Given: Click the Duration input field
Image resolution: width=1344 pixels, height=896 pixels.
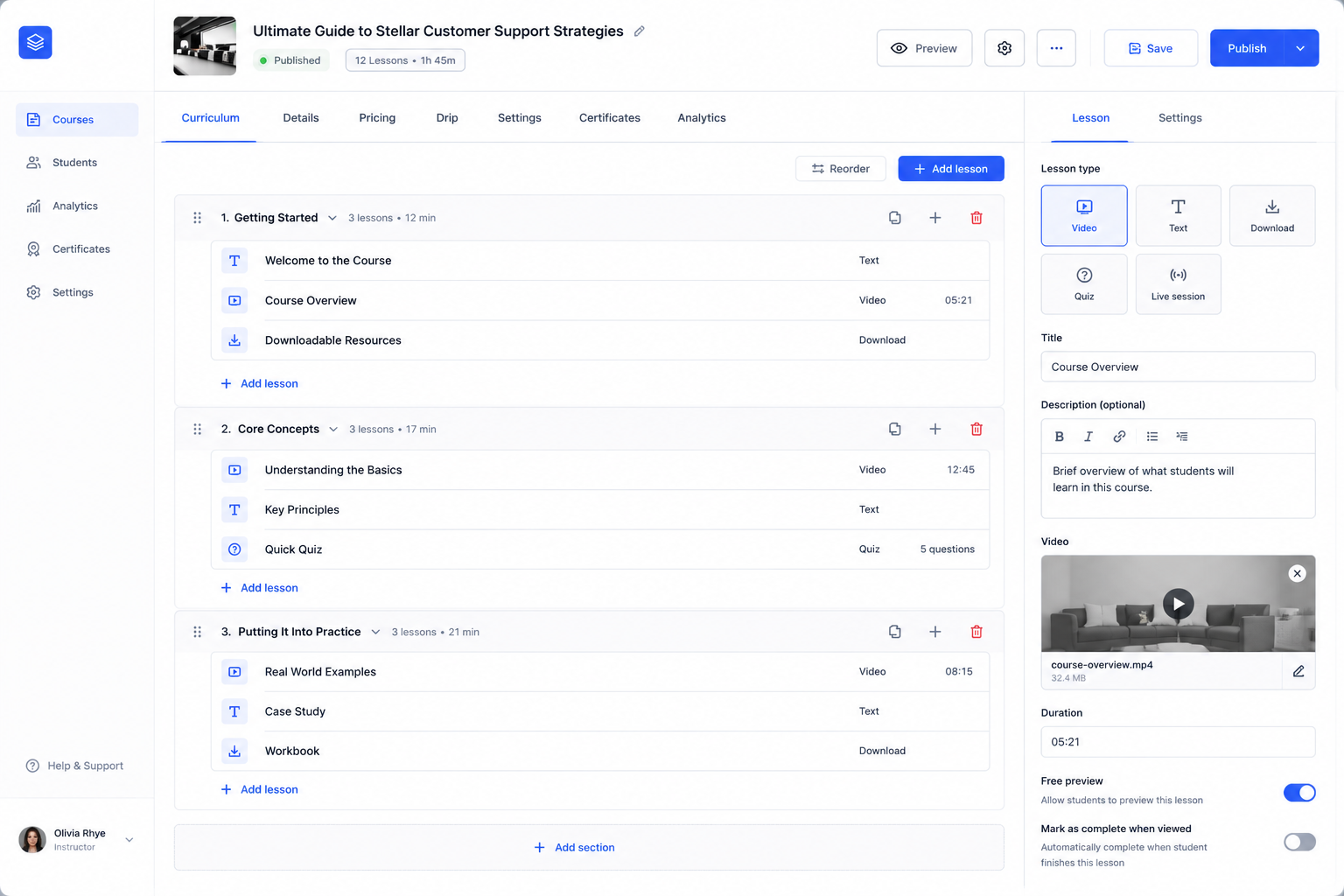Looking at the screenshot, I should point(1178,742).
